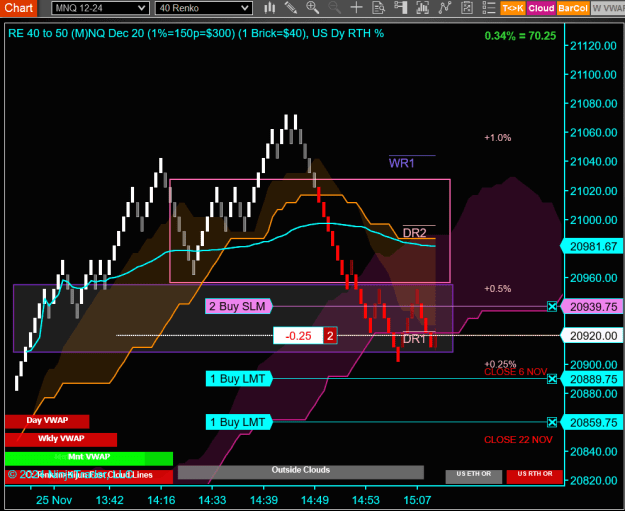The height and width of the screenshot is (511, 625).
Task: Open the chart trader panel icon
Action: pyautogui.click(x=400, y=8)
